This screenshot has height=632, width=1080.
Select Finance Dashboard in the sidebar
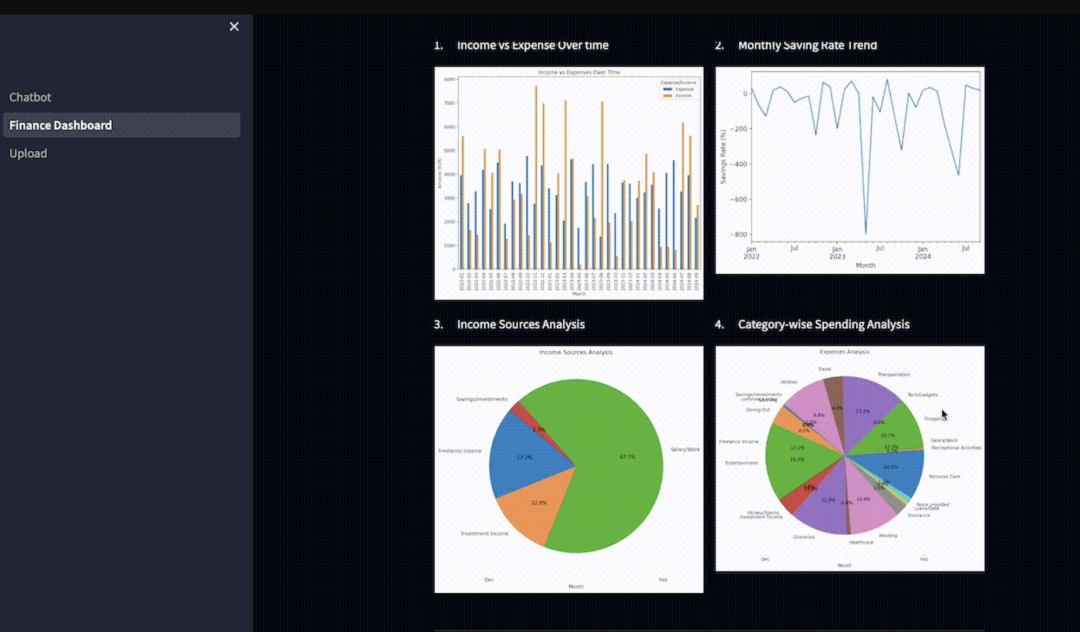[60, 125]
